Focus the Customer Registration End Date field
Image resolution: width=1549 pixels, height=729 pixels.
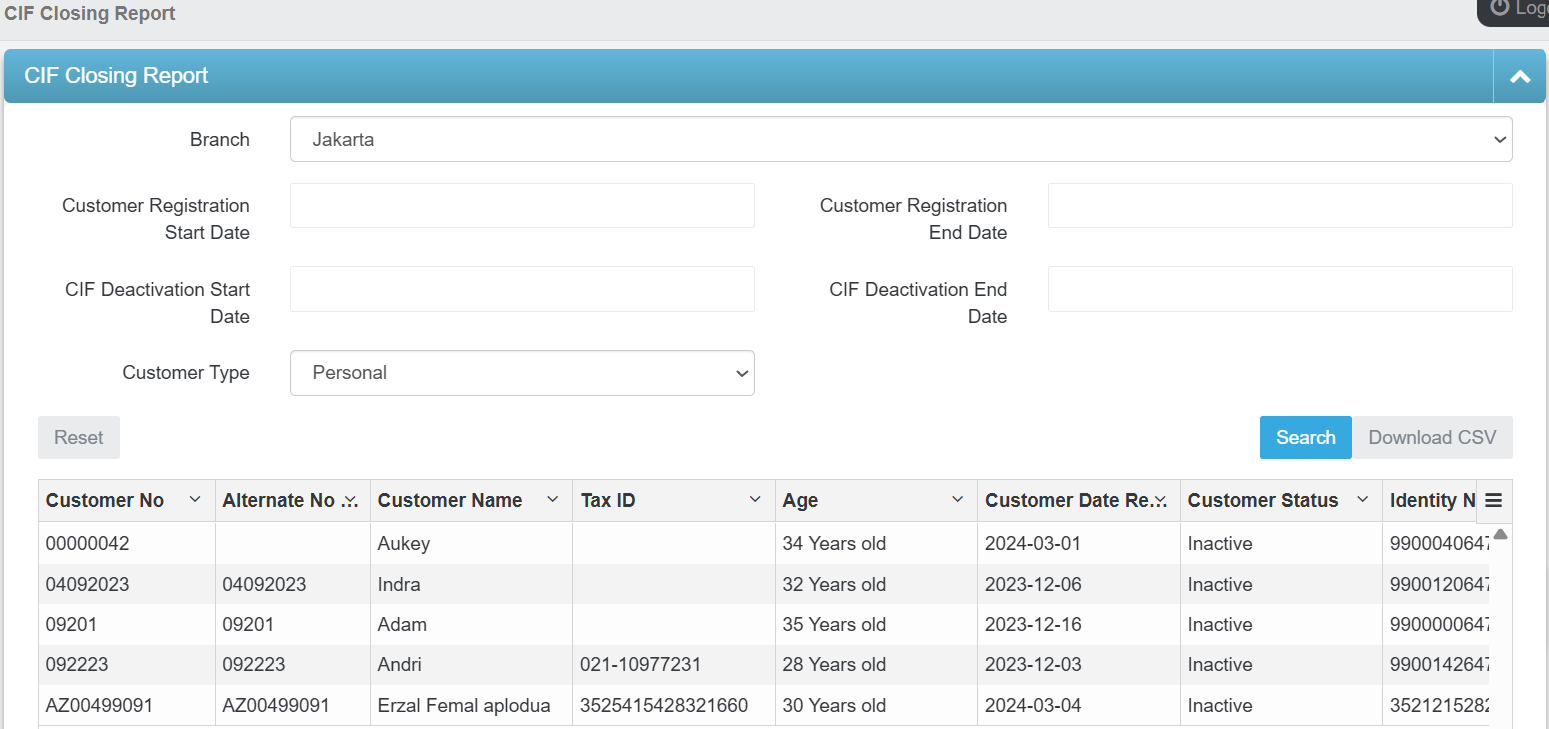[1280, 206]
